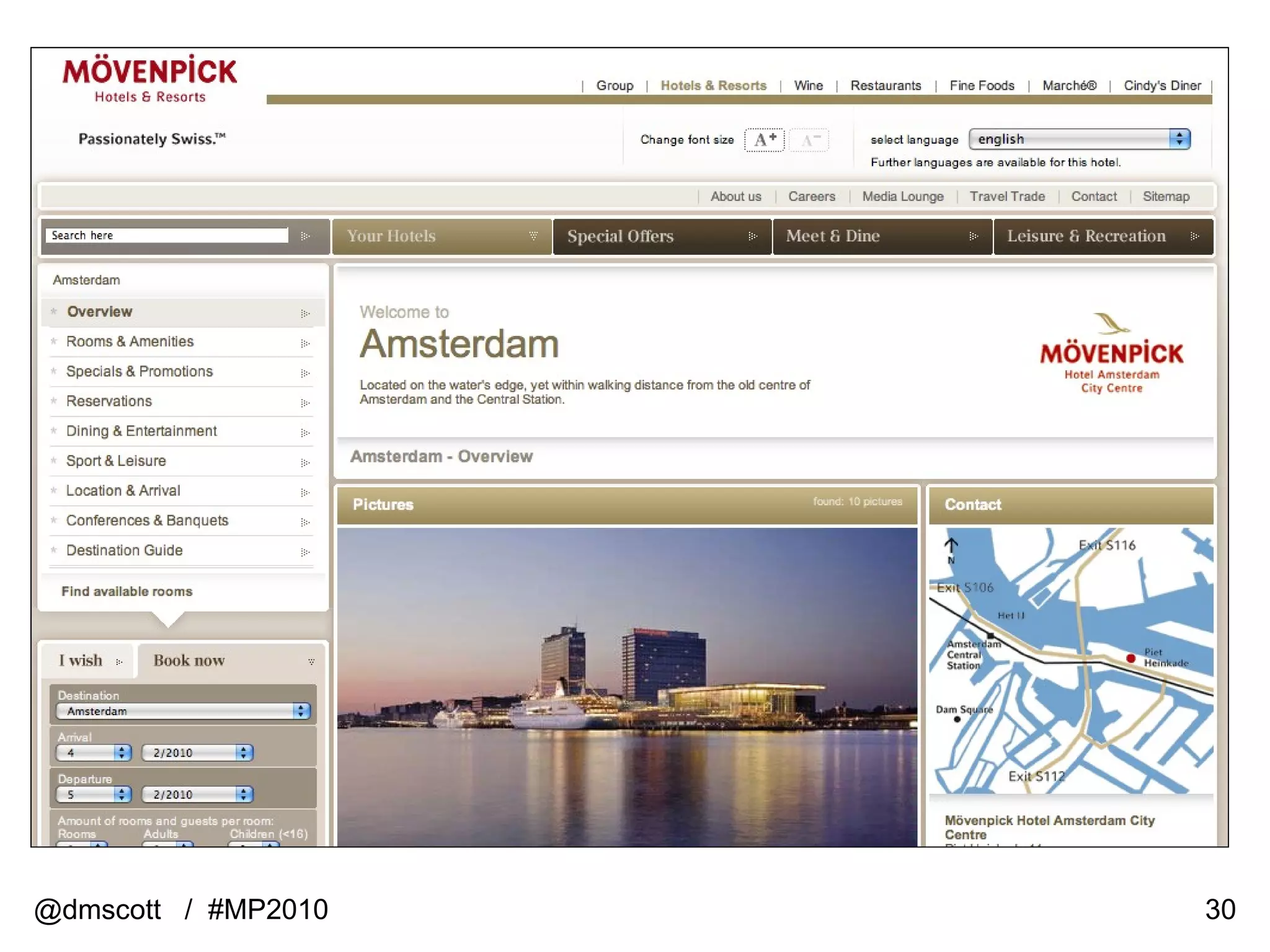Select Overview in the Amsterdam sidebar
Image resolution: width=1270 pixels, height=952 pixels.
point(184,312)
